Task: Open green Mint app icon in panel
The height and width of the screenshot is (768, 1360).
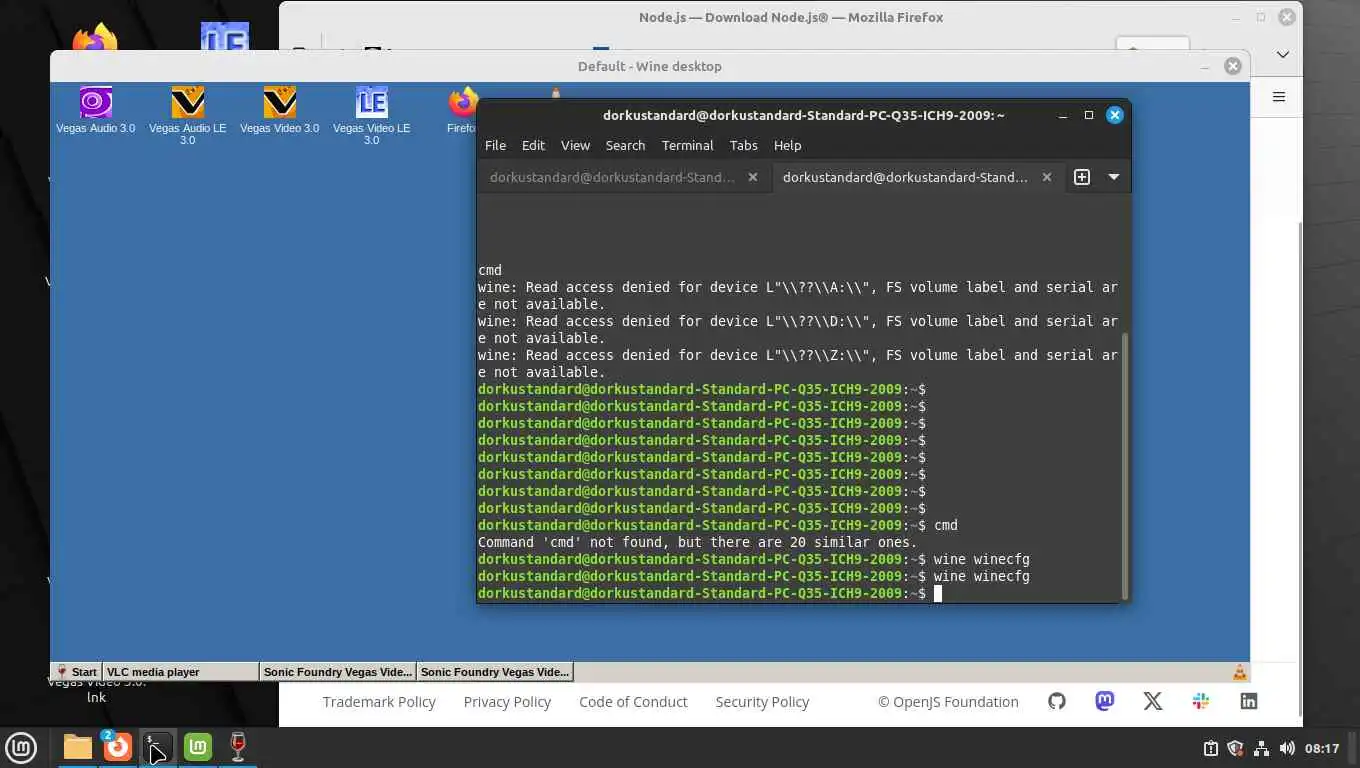Action: click(198, 747)
